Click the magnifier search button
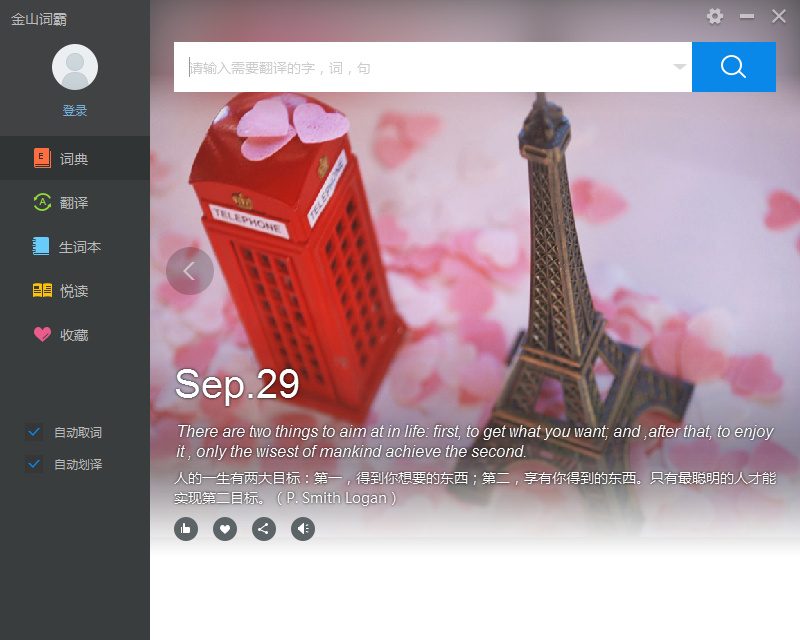Viewport: 800px width, 640px height. [x=733, y=67]
